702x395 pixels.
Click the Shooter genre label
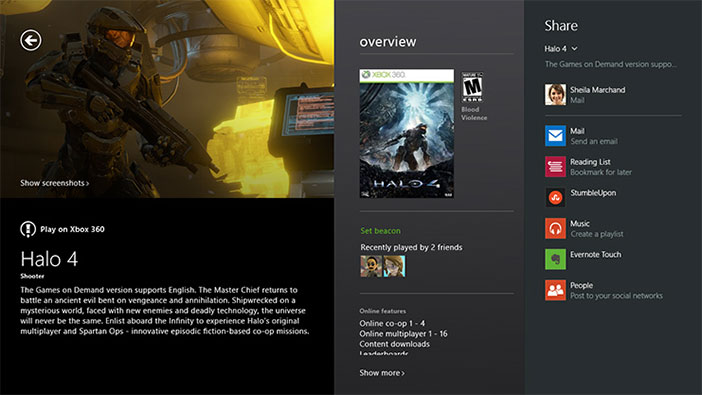pos(32,276)
